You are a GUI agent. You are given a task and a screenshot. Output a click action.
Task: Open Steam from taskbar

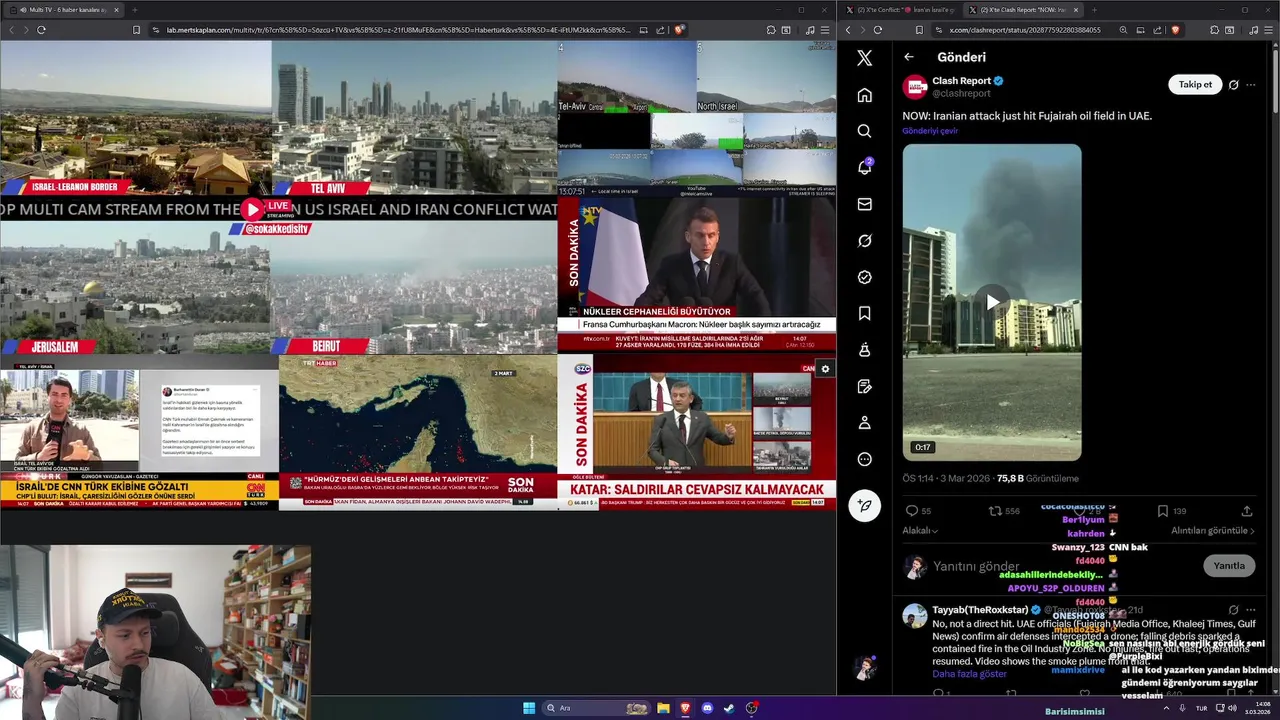click(729, 708)
